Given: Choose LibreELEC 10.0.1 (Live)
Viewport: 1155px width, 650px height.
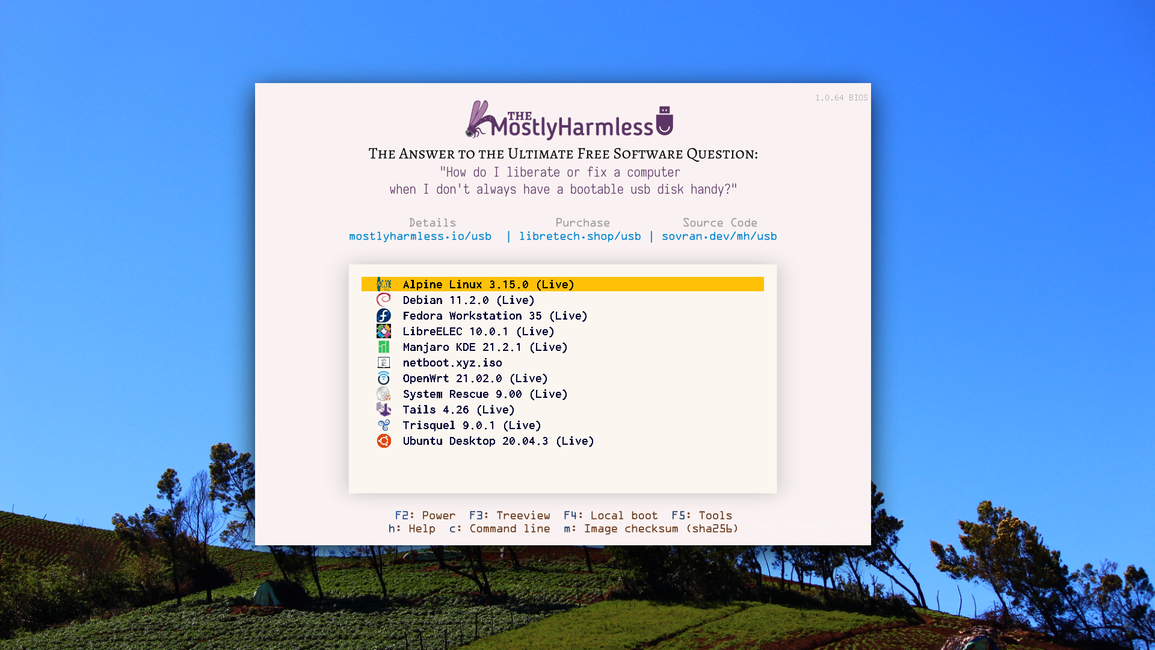Looking at the screenshot, I should (x=563, y=332).
